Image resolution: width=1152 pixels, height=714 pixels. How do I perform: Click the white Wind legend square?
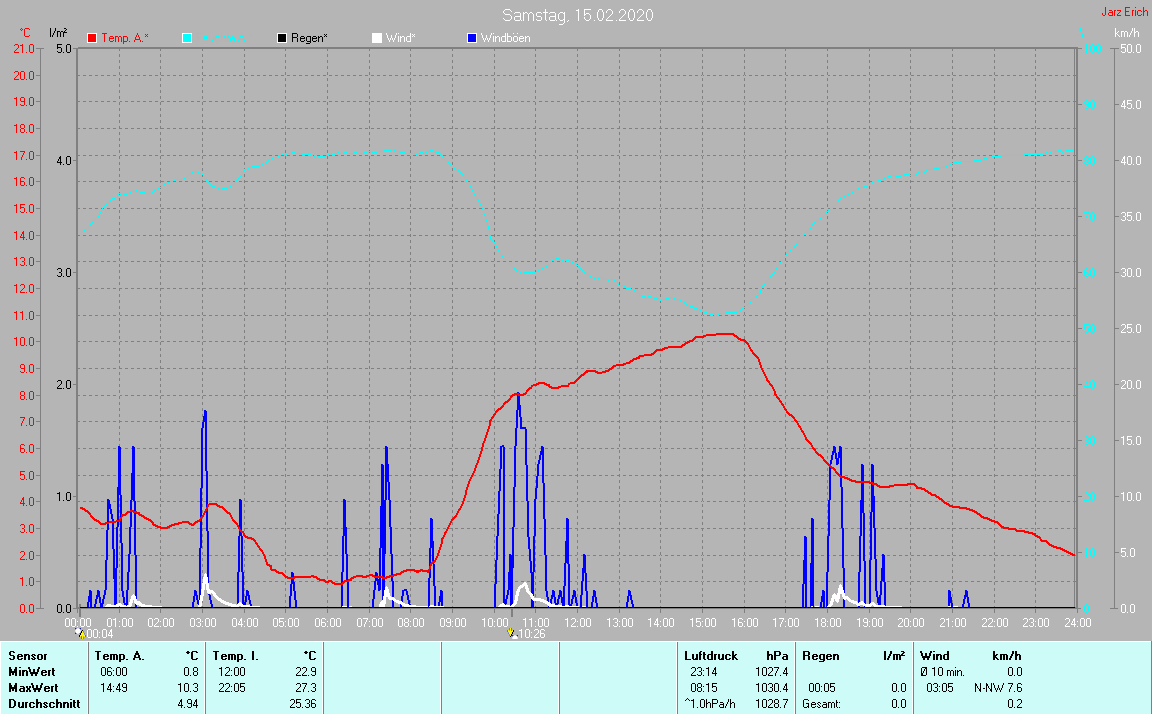click(x=376, y=38)
